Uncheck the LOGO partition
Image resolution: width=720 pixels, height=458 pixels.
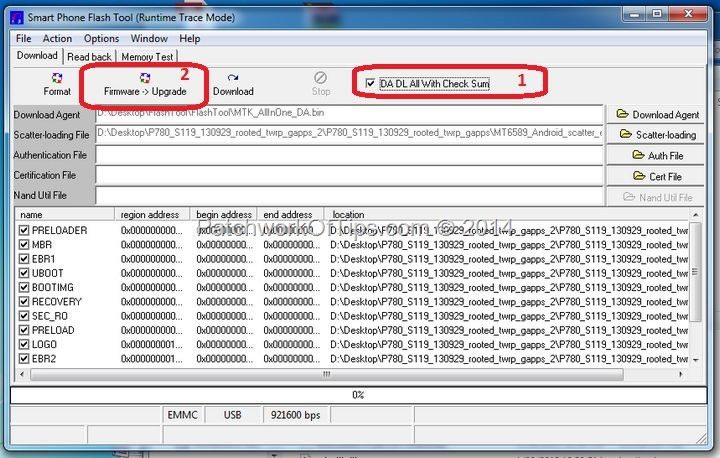coord(24,344)
